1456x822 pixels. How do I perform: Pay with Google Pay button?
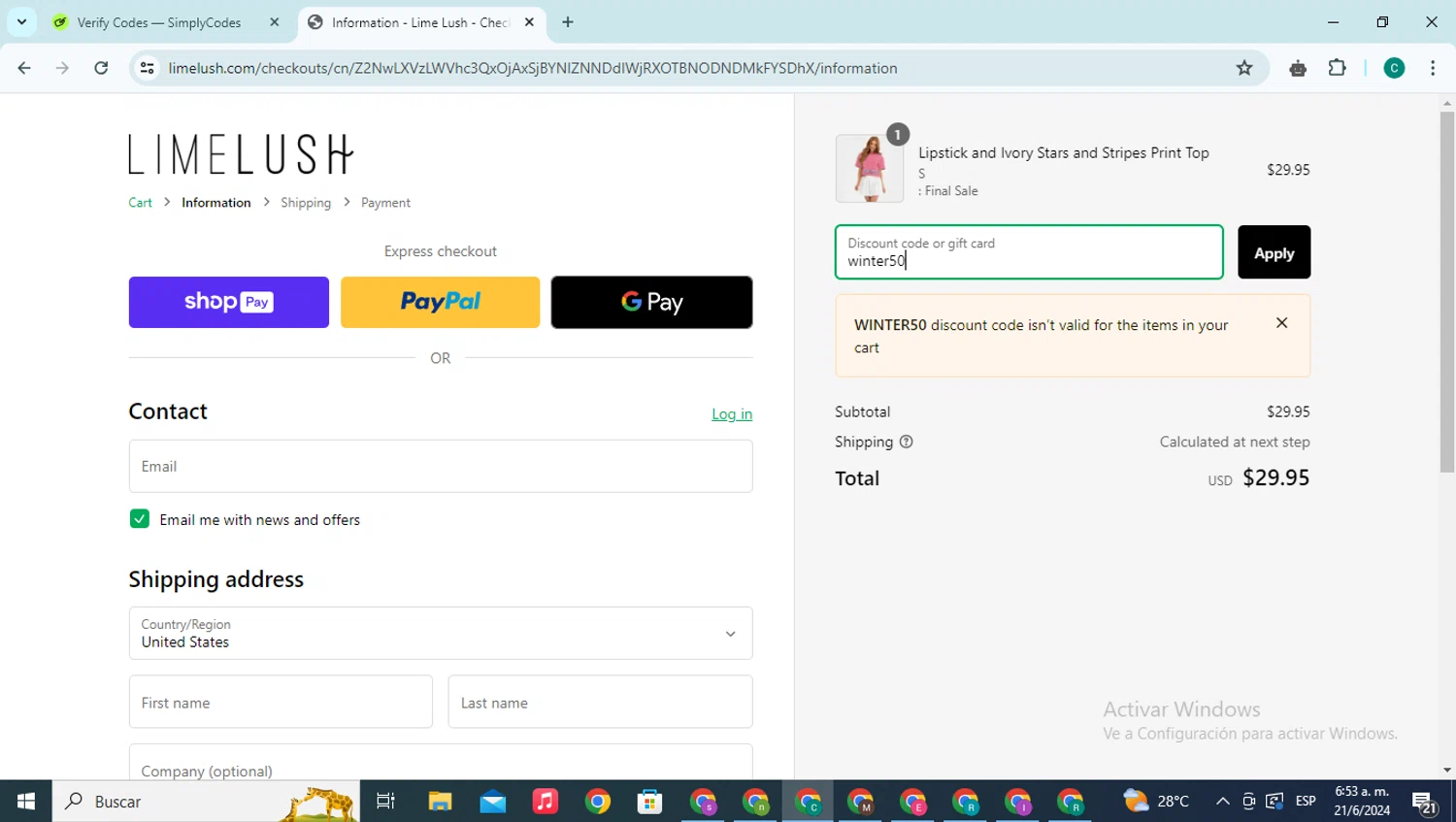651,302
